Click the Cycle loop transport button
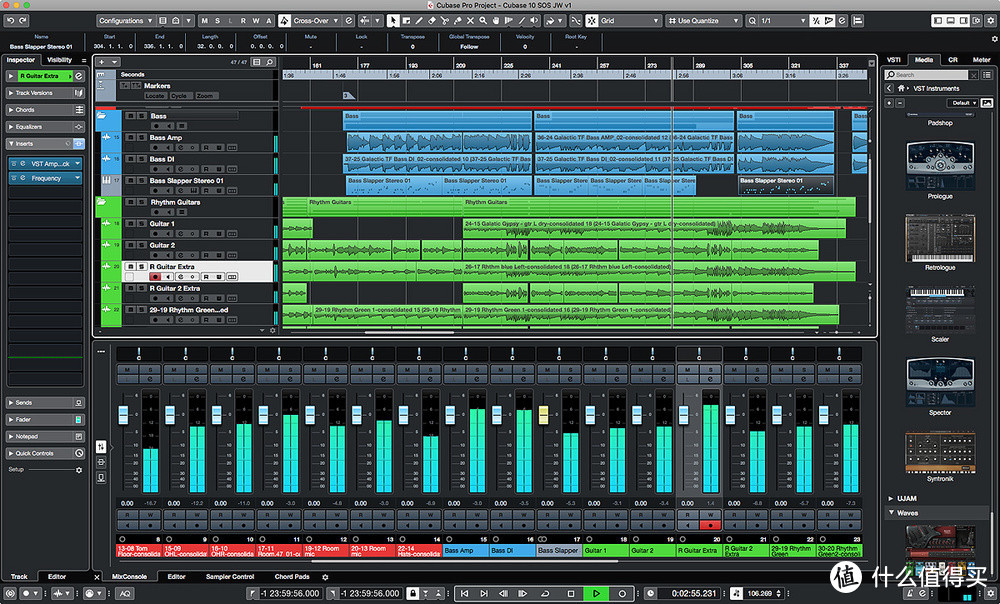1000x604 pixels. pos(545,593)
